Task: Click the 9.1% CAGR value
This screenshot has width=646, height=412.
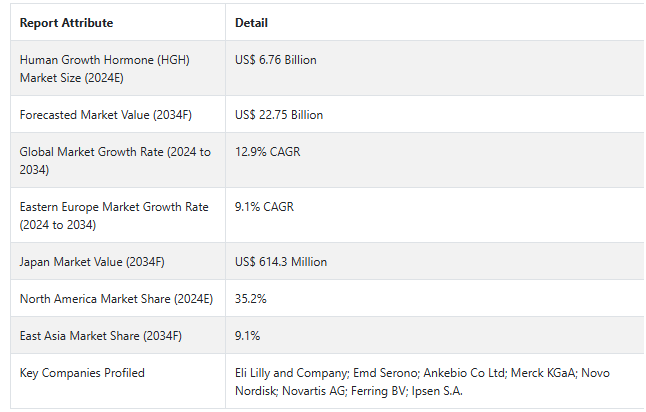Action: [x=264, y=207]
